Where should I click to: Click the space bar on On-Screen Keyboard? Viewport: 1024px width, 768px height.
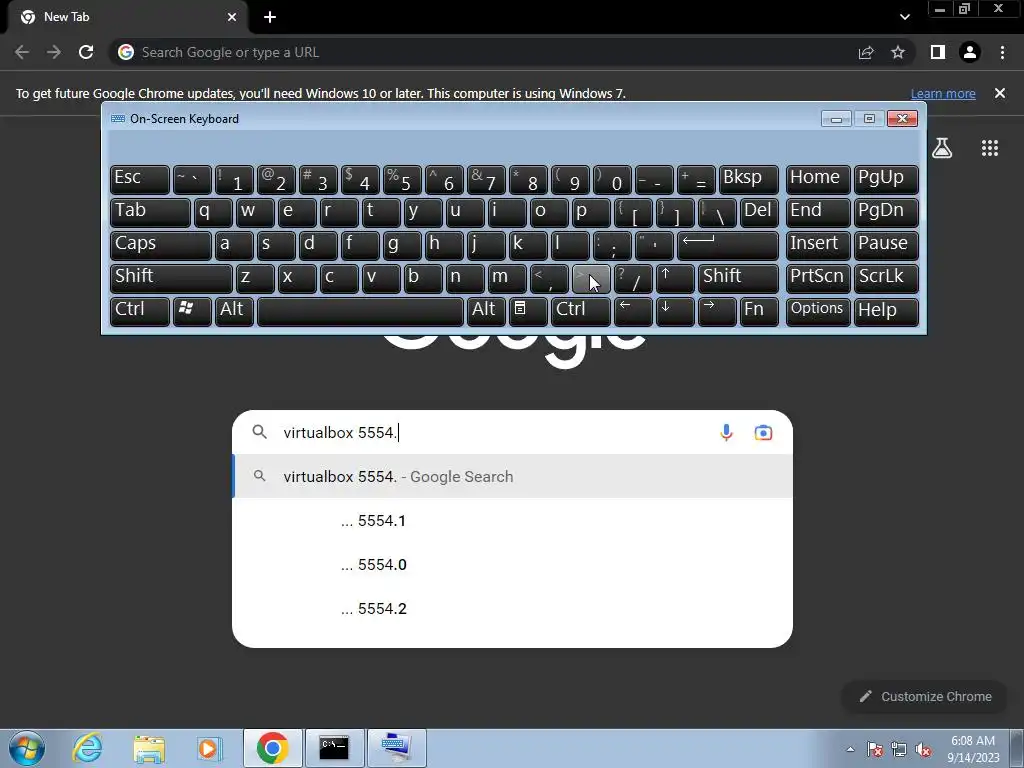point(360,312)
